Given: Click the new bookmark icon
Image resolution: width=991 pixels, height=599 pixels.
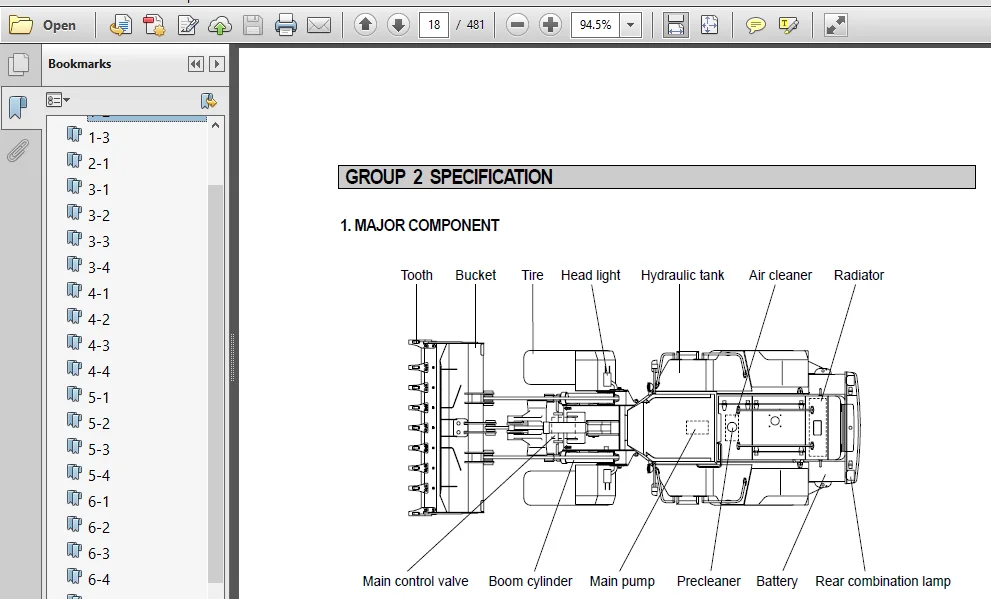Looking at the screenshot, I should tap(208, 100).
